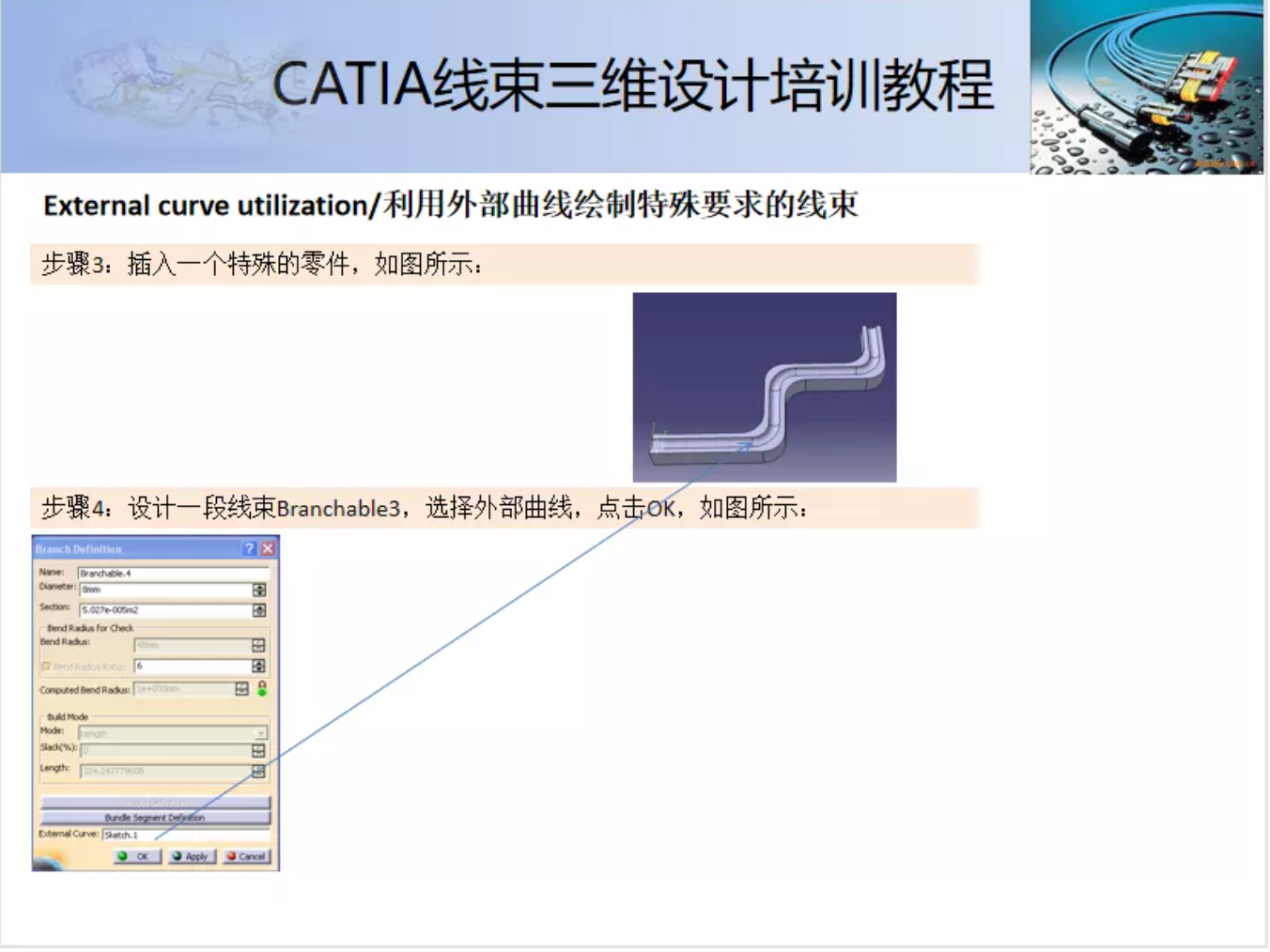
Task: Adjust the Slack(%) spinner arrows
Action: (x=259, y=751)
